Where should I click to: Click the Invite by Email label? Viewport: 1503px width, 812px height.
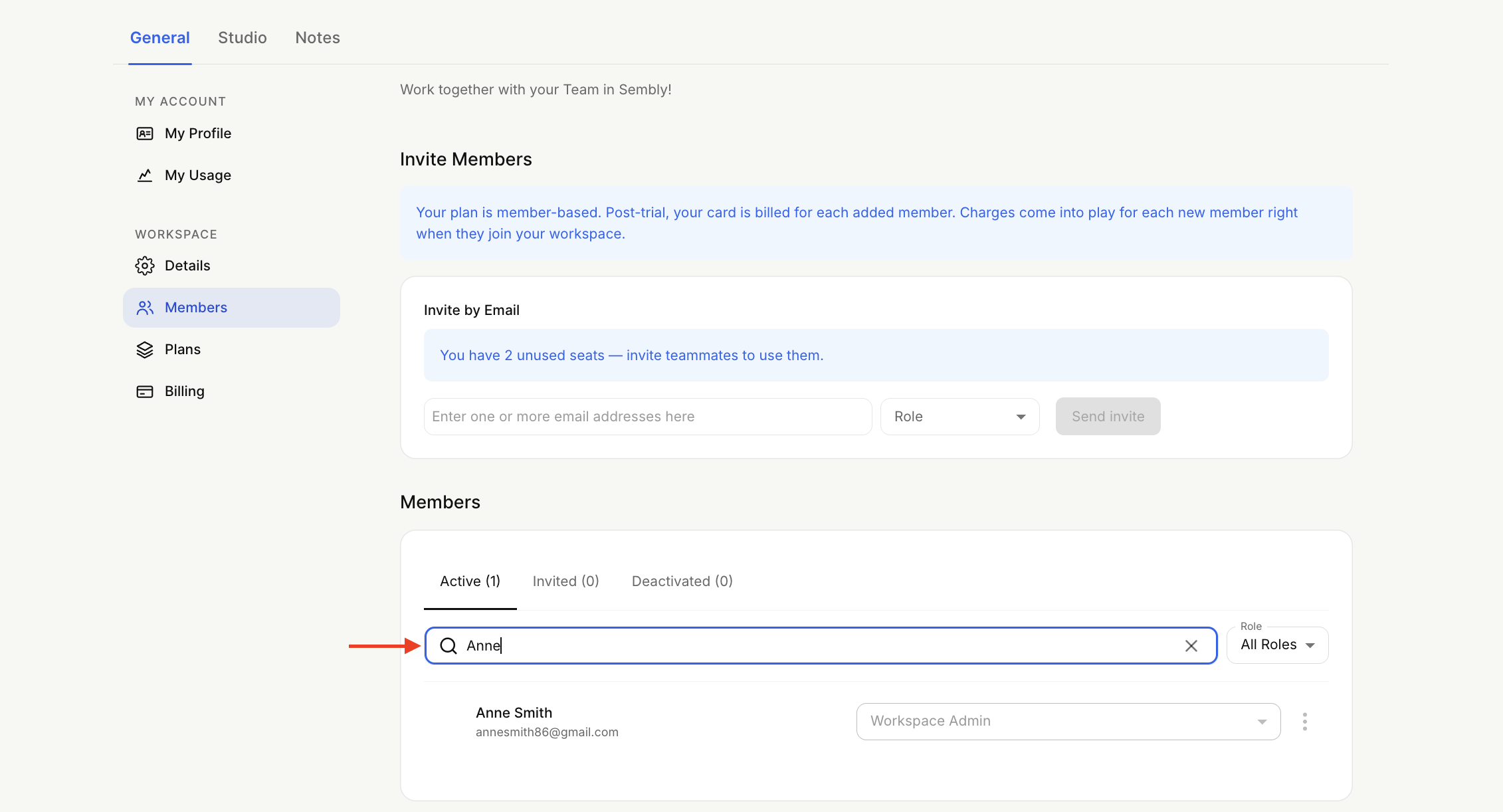tap(472, 310)
